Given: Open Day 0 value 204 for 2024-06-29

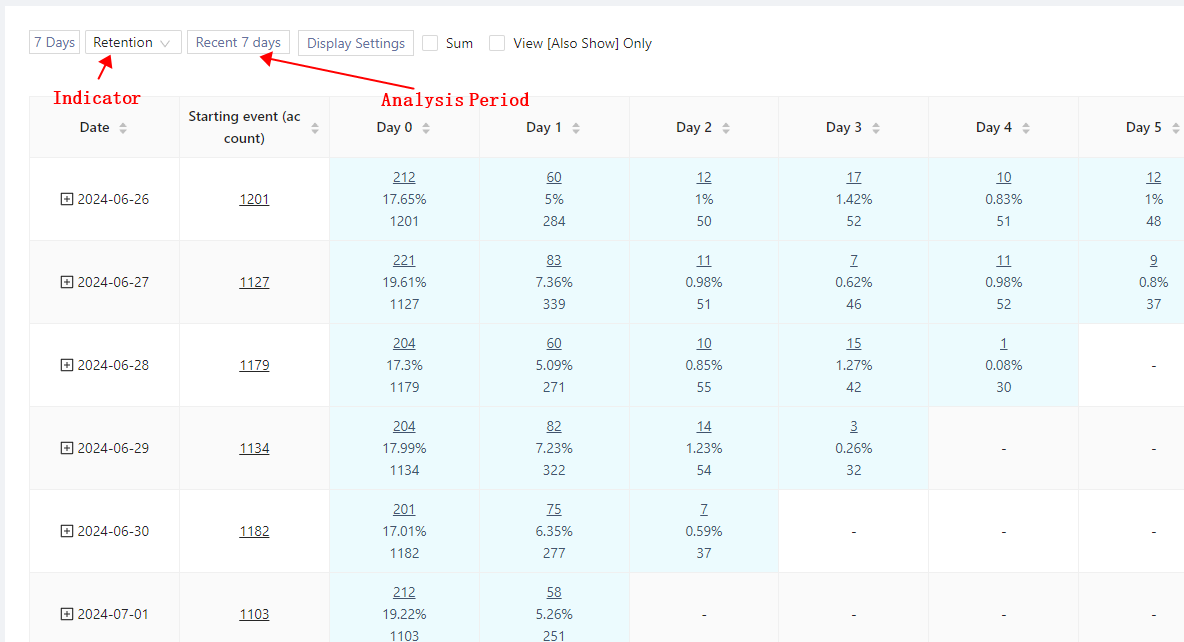Looking at the screenshot, I should 404,426.
